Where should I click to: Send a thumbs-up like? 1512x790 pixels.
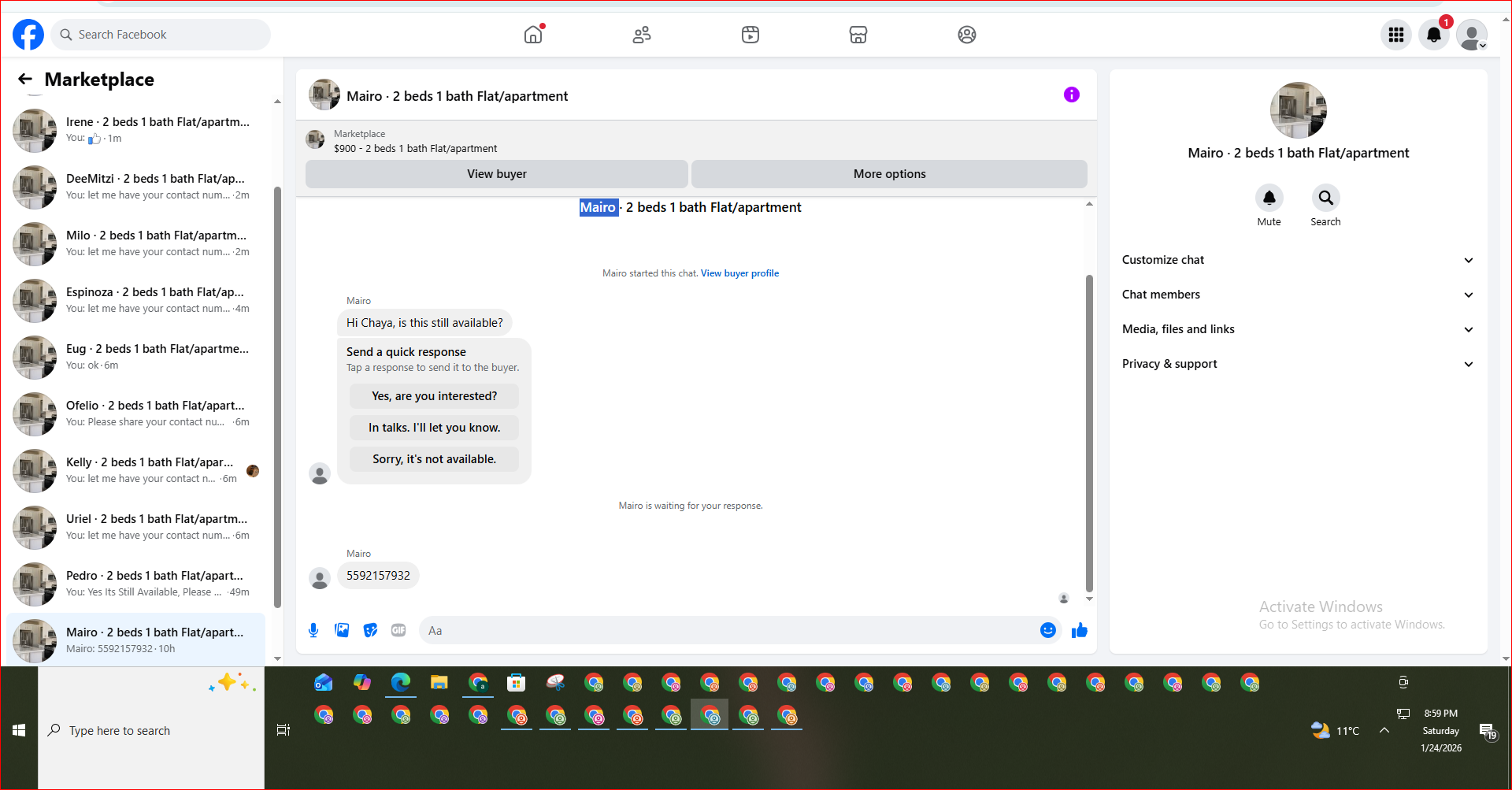[x=1080, y=630]
